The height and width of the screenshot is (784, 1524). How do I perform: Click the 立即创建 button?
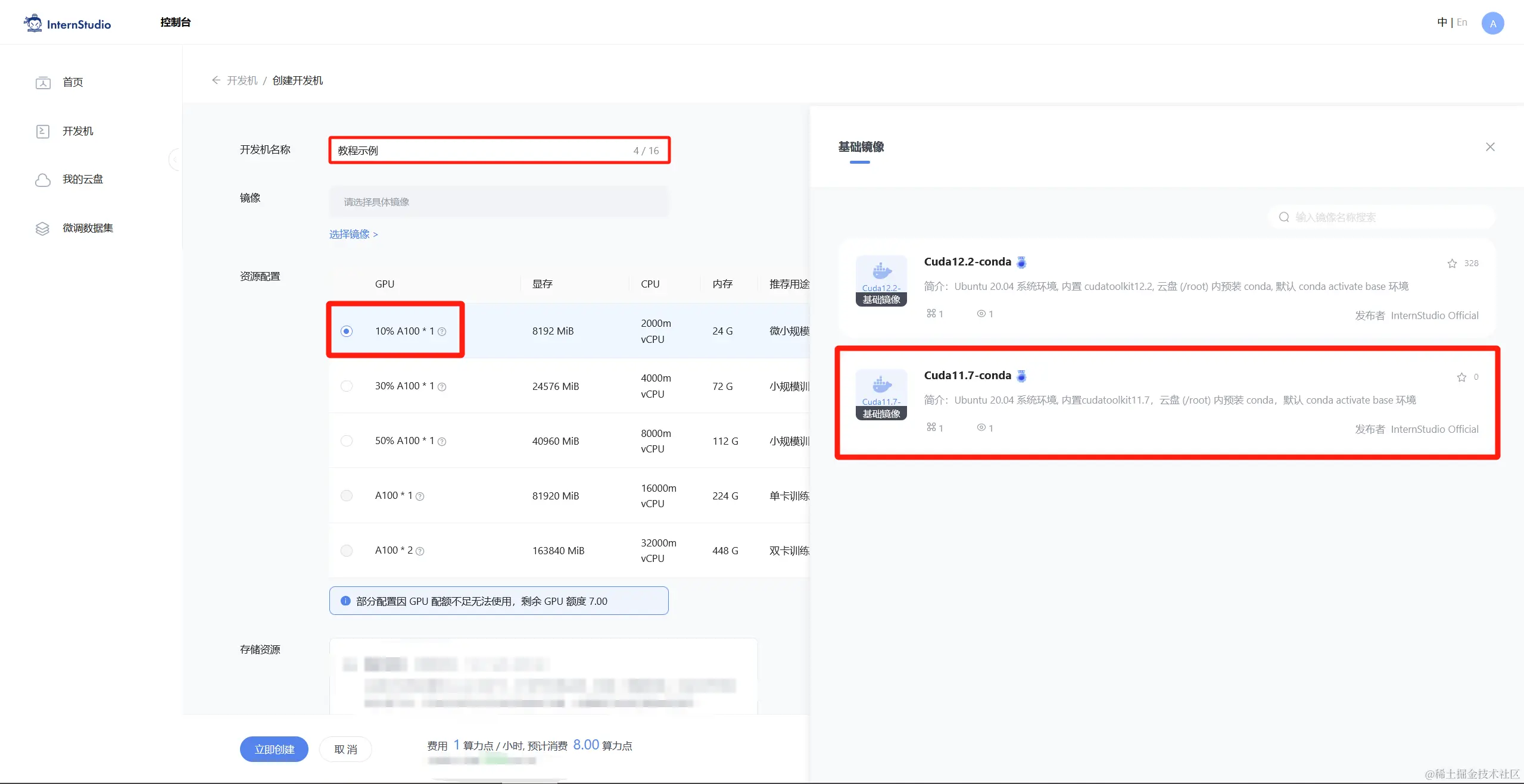[274, 749]
